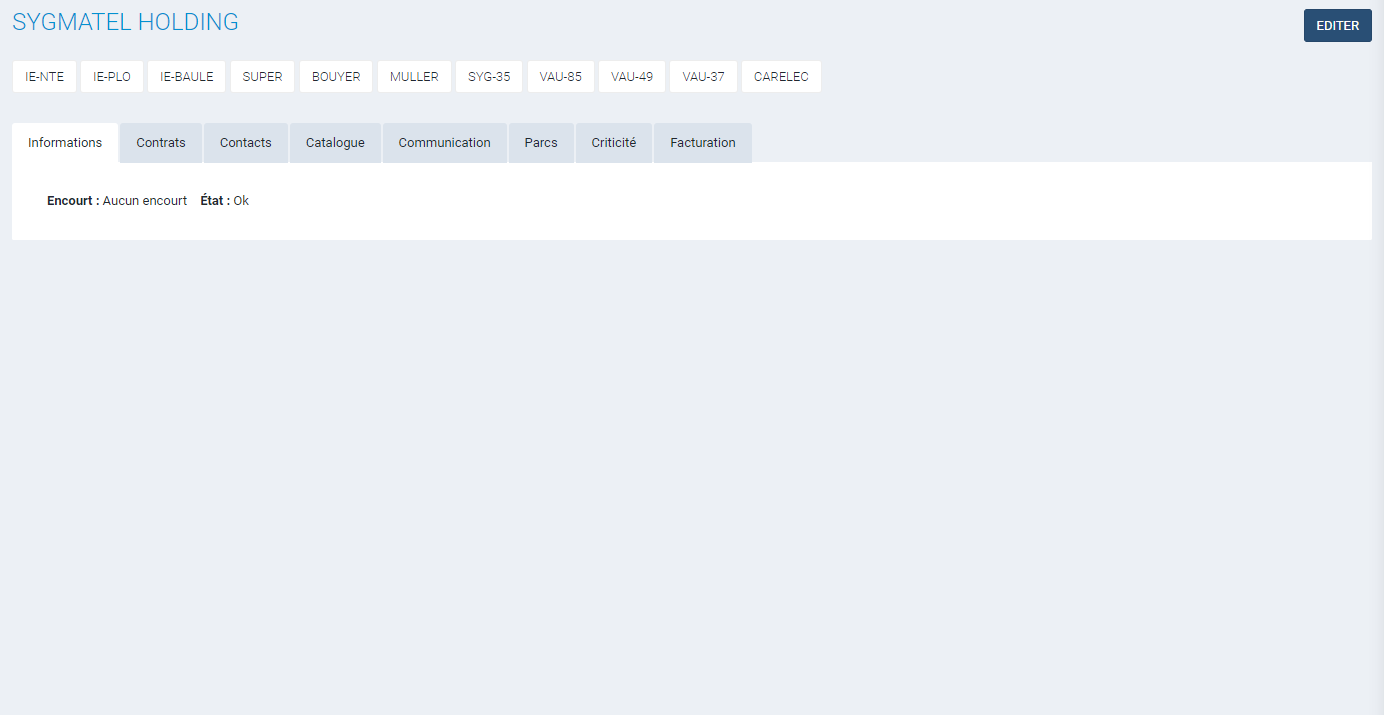Select the BOUYER entity button
Screen dimensions: 1384x715
click(x=336, y=77)
